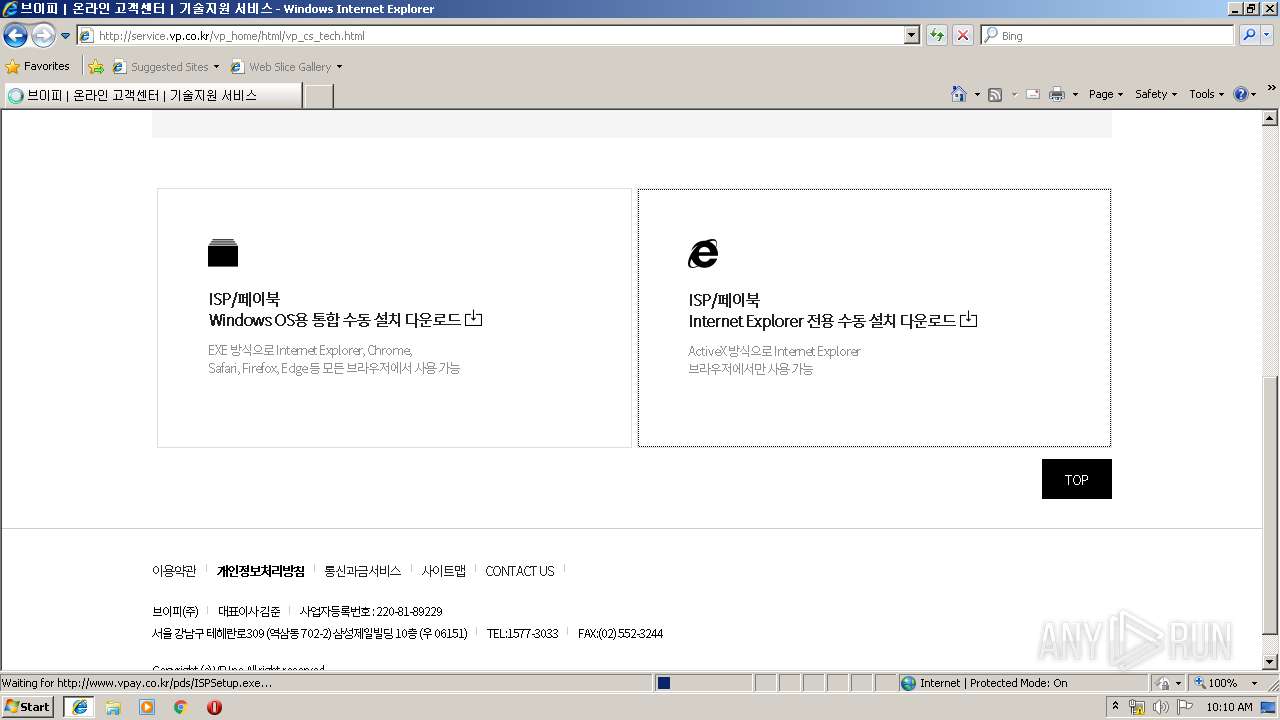The height and width of the screenshot is (720, 1280).
Task: Click the download icon next to Internet Explorer 전용 link
Action: 969,320
